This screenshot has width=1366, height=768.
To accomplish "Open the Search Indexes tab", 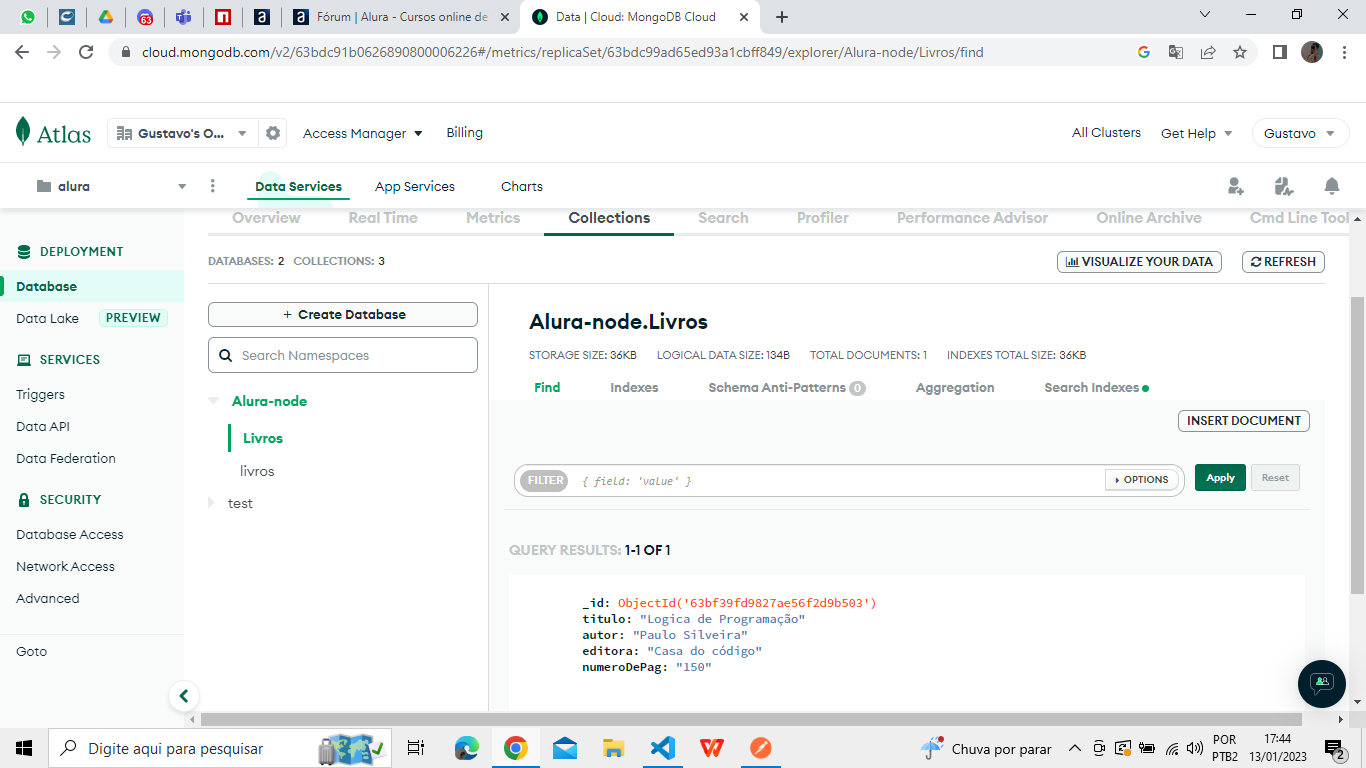I will (x=1096, y=387).
